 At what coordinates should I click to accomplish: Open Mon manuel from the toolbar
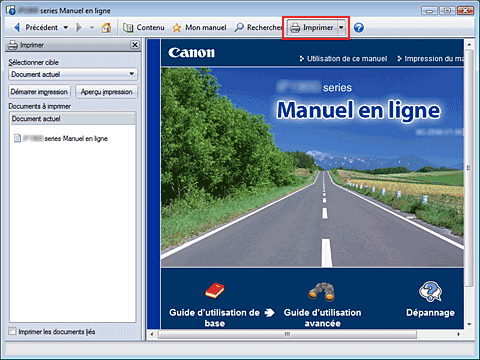tap(199, 28)
